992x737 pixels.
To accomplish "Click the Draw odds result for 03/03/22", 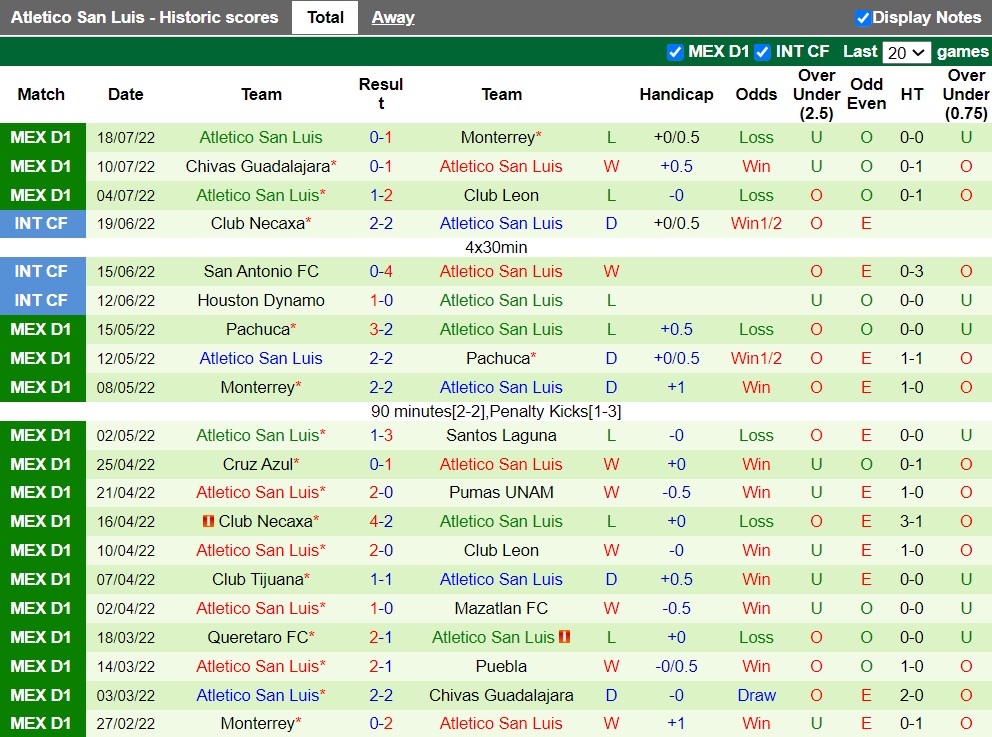I will 756,695.
